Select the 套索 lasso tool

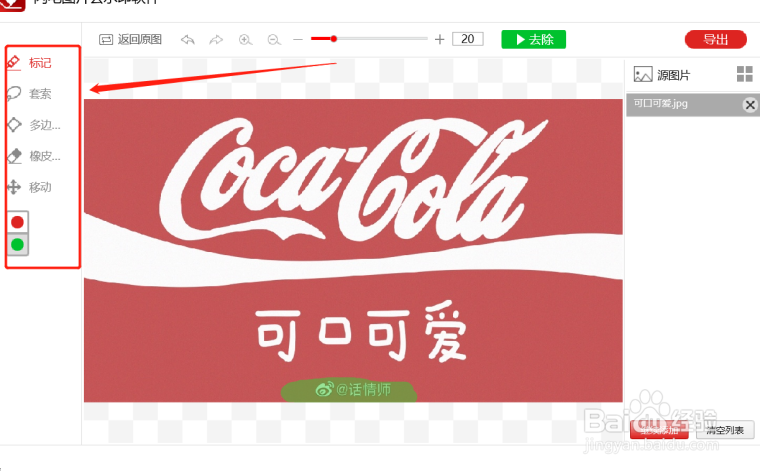click(30, 93)
